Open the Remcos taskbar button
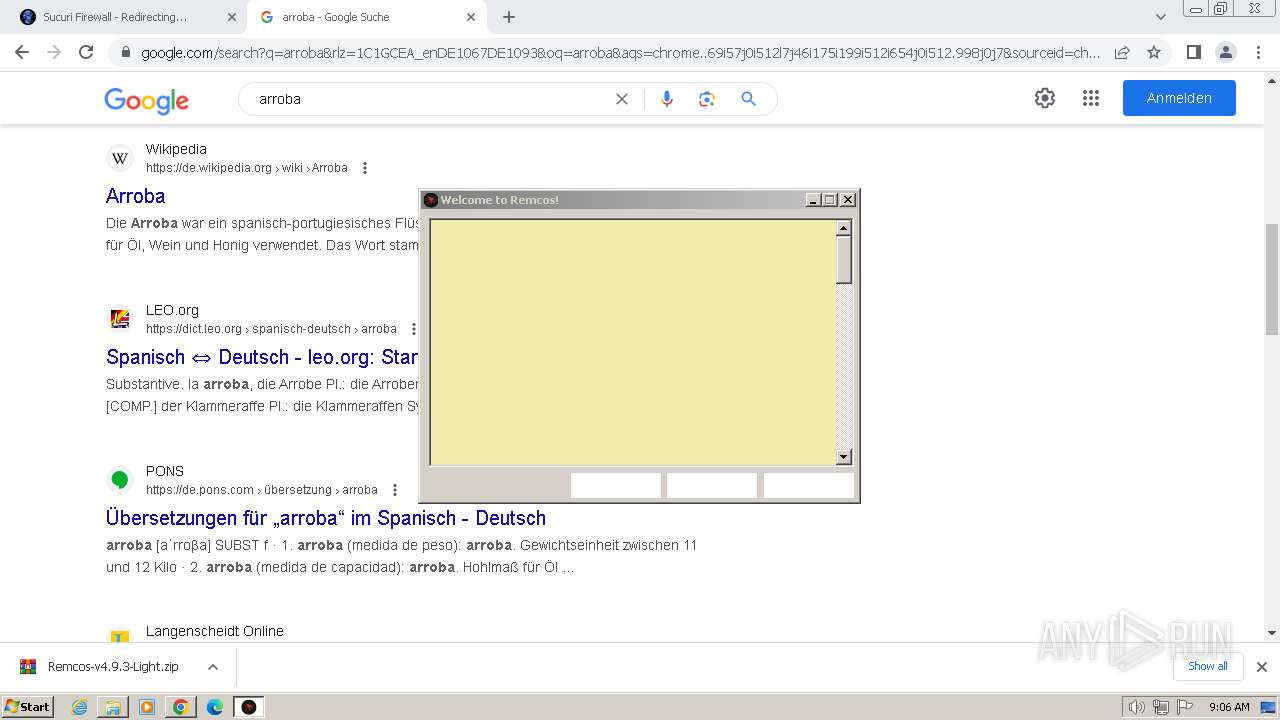Image resolution: width=1280 pixels, height=720 pixels. click(x=249, y=707)
